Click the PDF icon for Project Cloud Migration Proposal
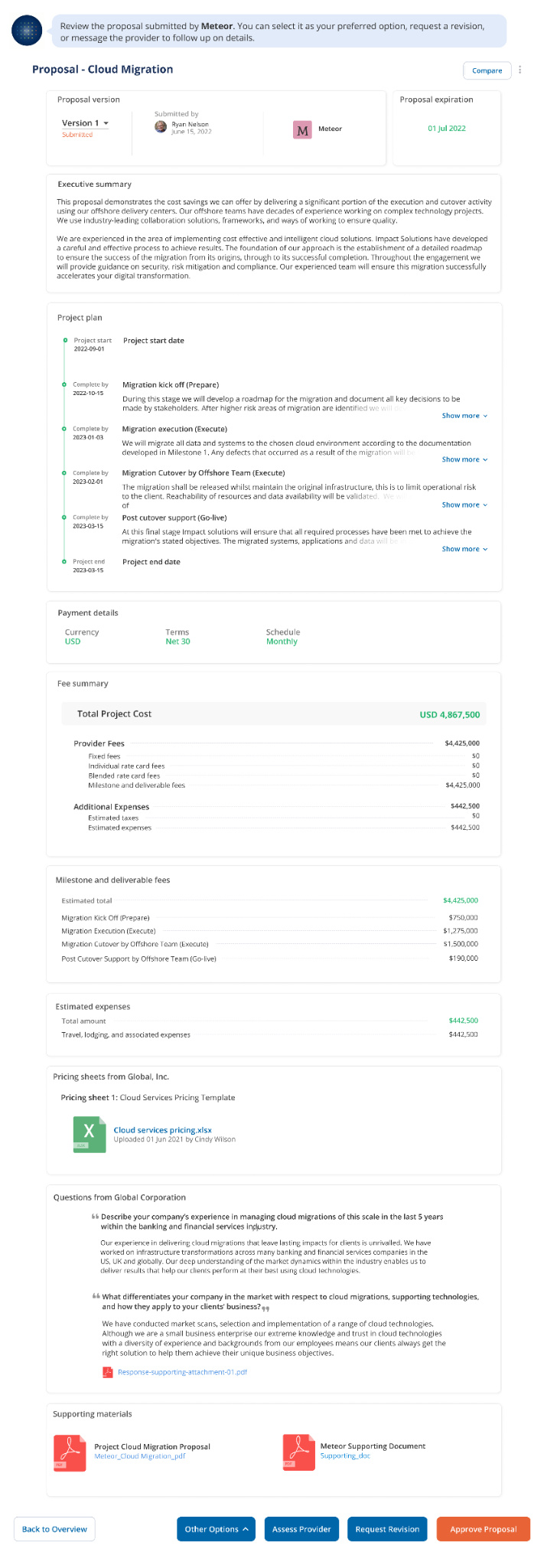 click(x=70, y=1452)
